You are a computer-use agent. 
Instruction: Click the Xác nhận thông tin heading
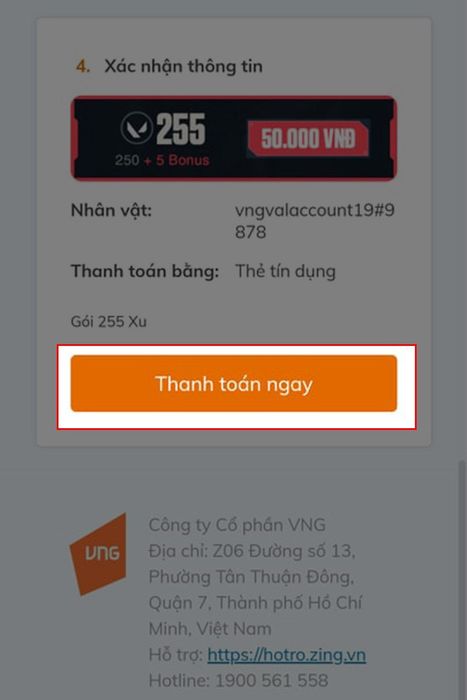(183, 66)
